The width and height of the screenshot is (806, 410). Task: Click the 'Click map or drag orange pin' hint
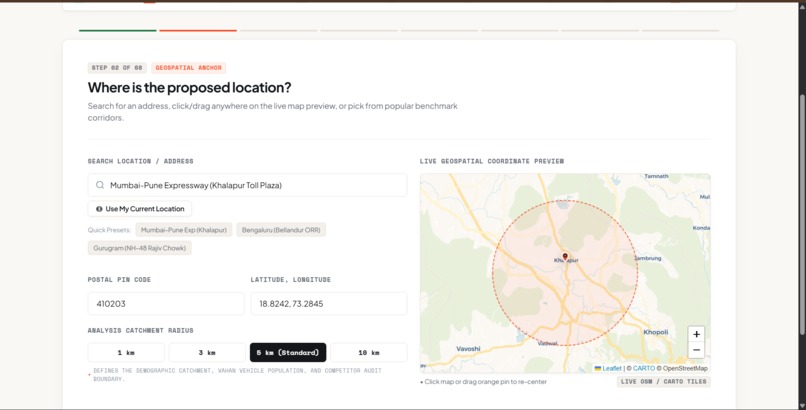point(483,382)
